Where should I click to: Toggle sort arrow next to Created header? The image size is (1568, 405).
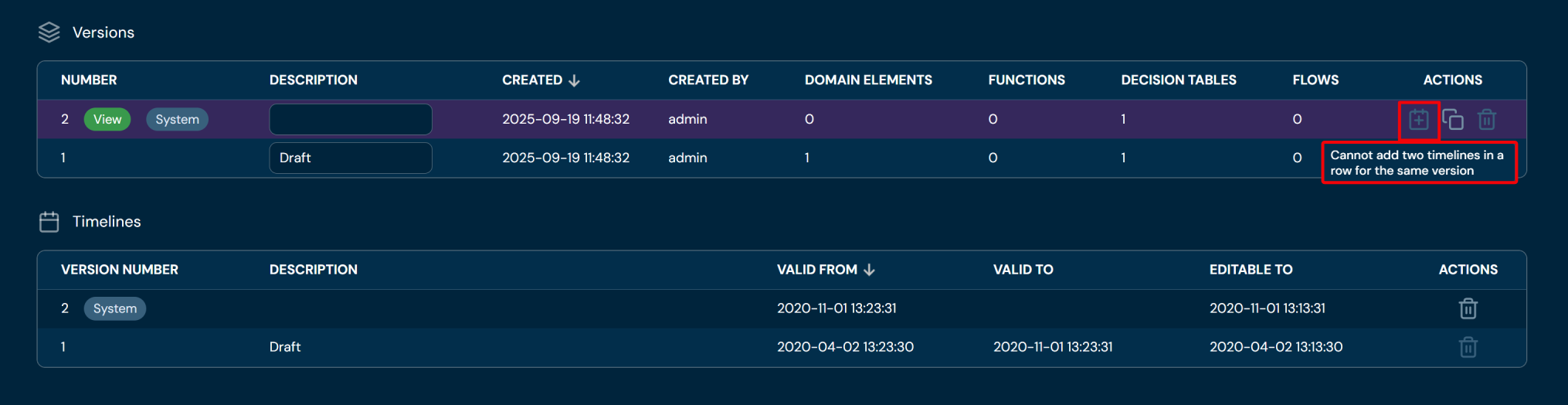click(574, 80)
